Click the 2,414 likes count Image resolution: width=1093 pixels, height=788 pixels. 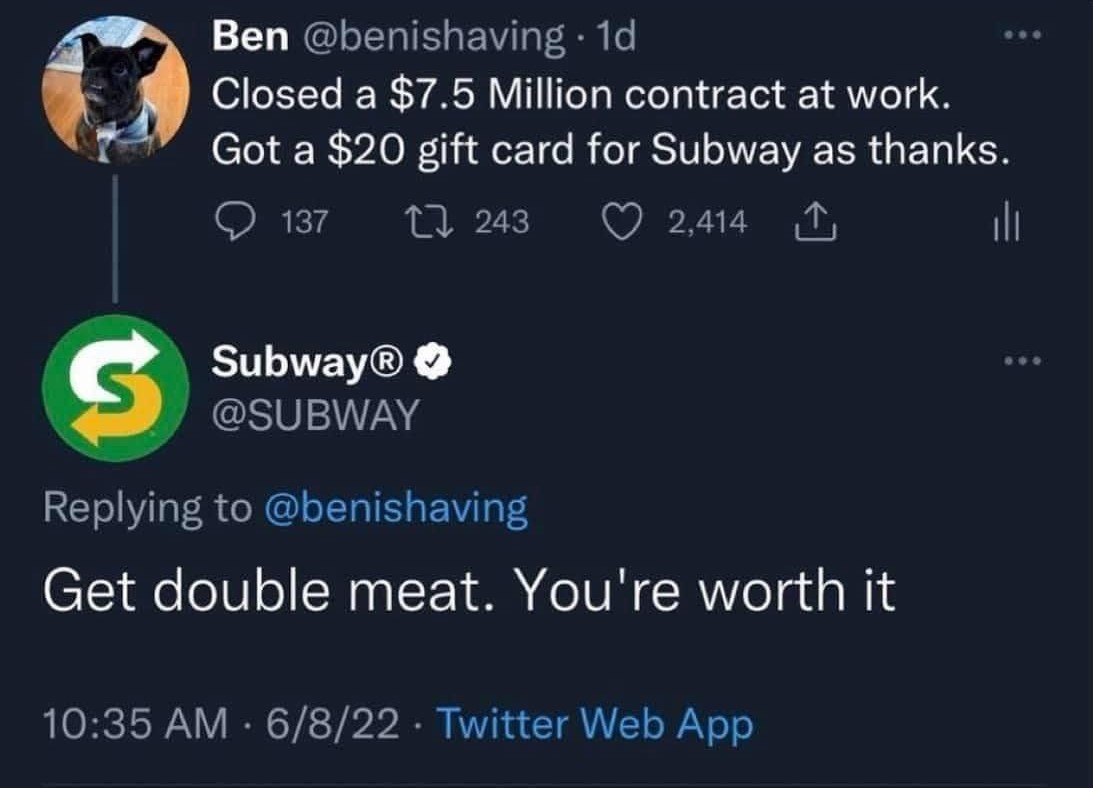click(708, 222)
